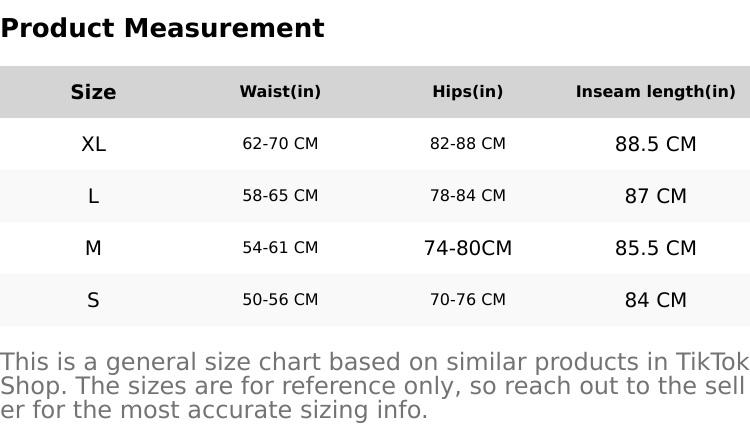Screen dimensions: 750x446
Task: Click the 50-56 CM waist value
Action: click(280, 300)
